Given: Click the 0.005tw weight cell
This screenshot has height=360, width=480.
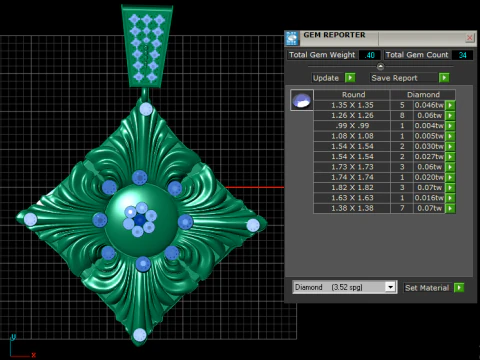Looking at the screenshot, I should [x=429, y=136].
